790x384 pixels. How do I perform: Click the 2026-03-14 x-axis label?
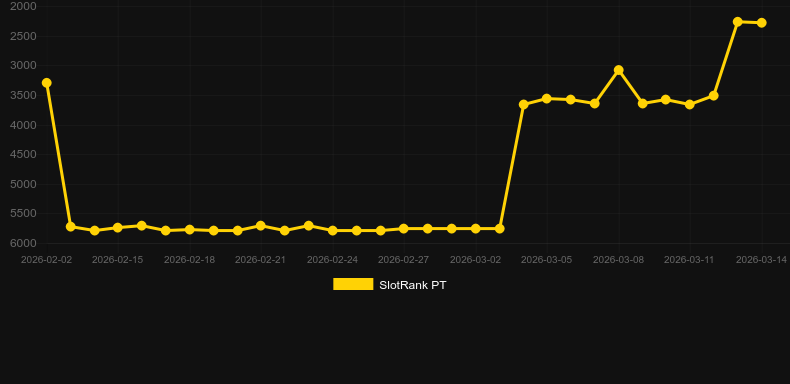click(x=762, y=260)
